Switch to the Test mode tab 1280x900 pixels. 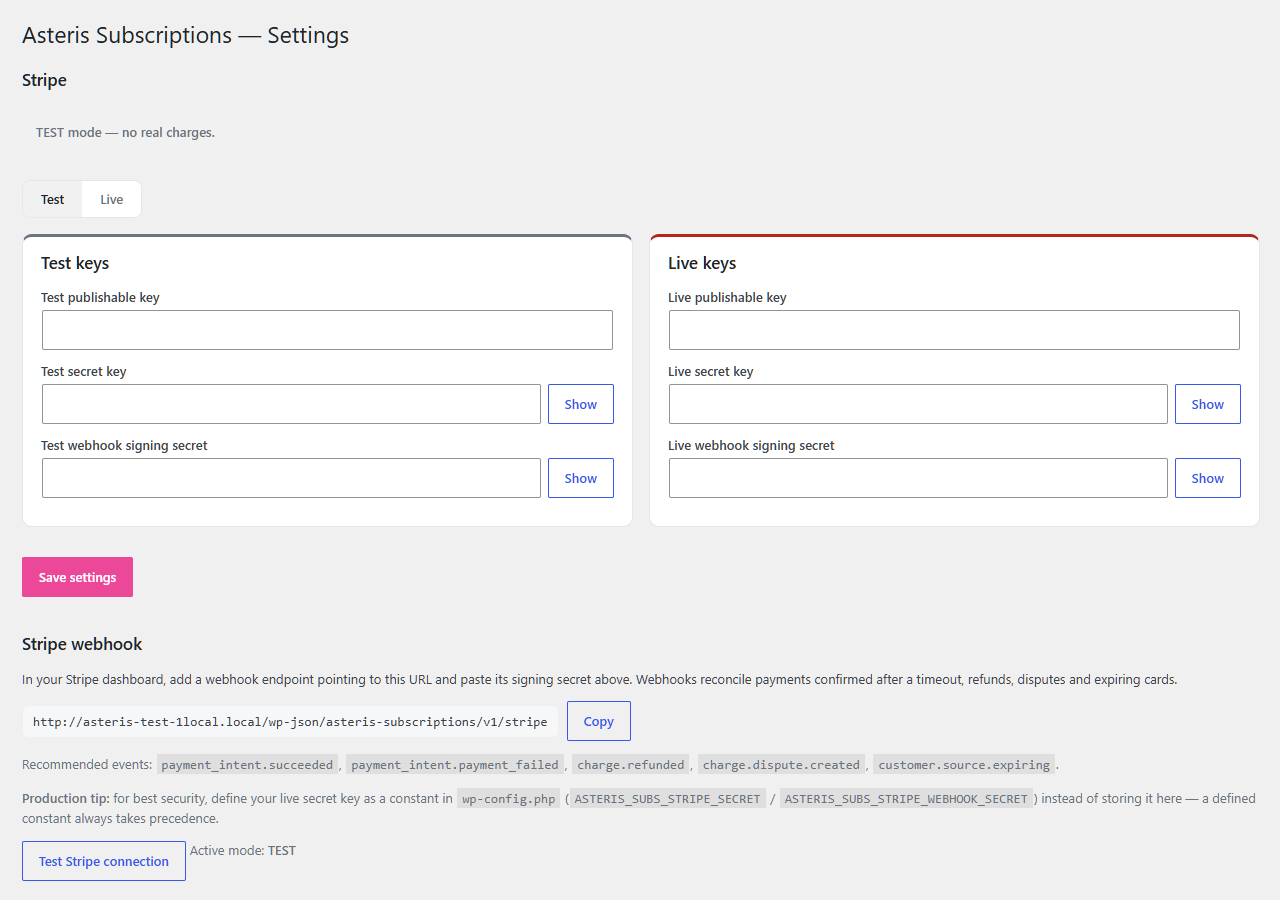pos(53,199)
